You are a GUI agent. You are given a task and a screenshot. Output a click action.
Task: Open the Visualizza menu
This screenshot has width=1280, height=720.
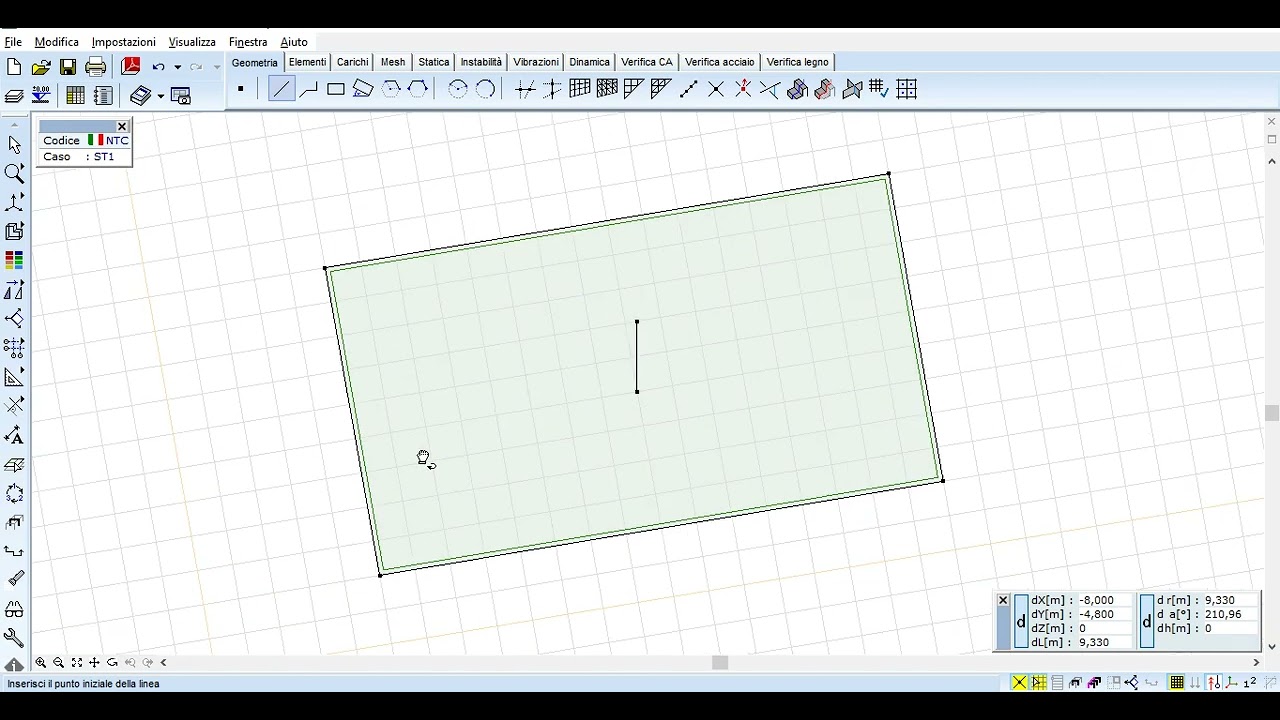coord(192,42)
